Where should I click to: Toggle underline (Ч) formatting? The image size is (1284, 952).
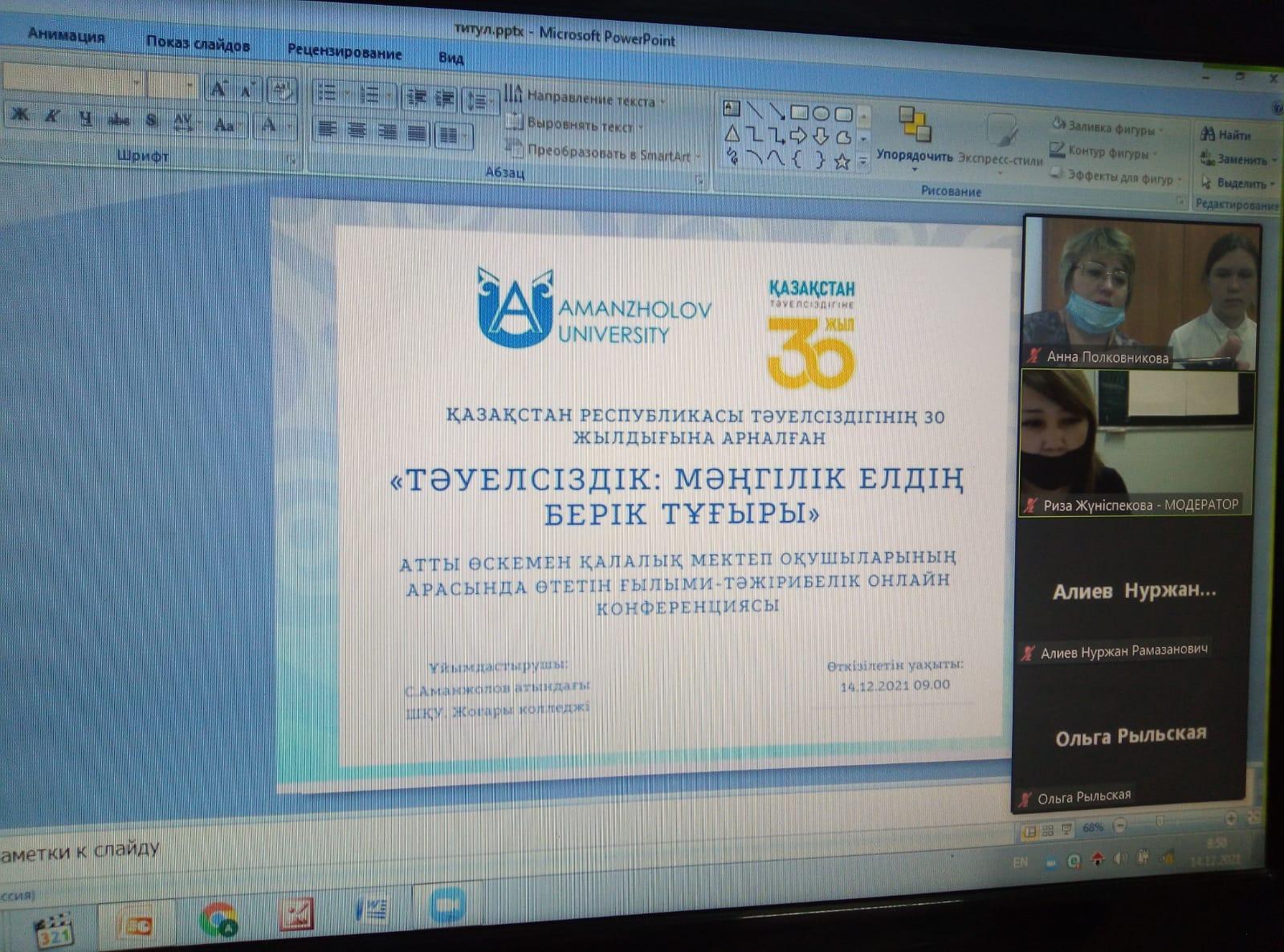85,119
